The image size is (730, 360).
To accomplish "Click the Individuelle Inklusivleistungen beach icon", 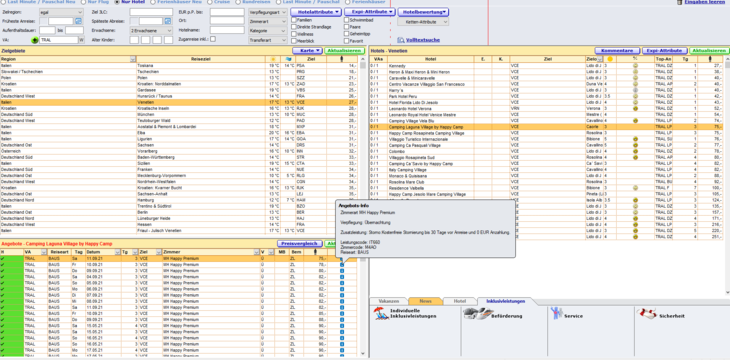I will pyautogui.click(x=381, y=314).
